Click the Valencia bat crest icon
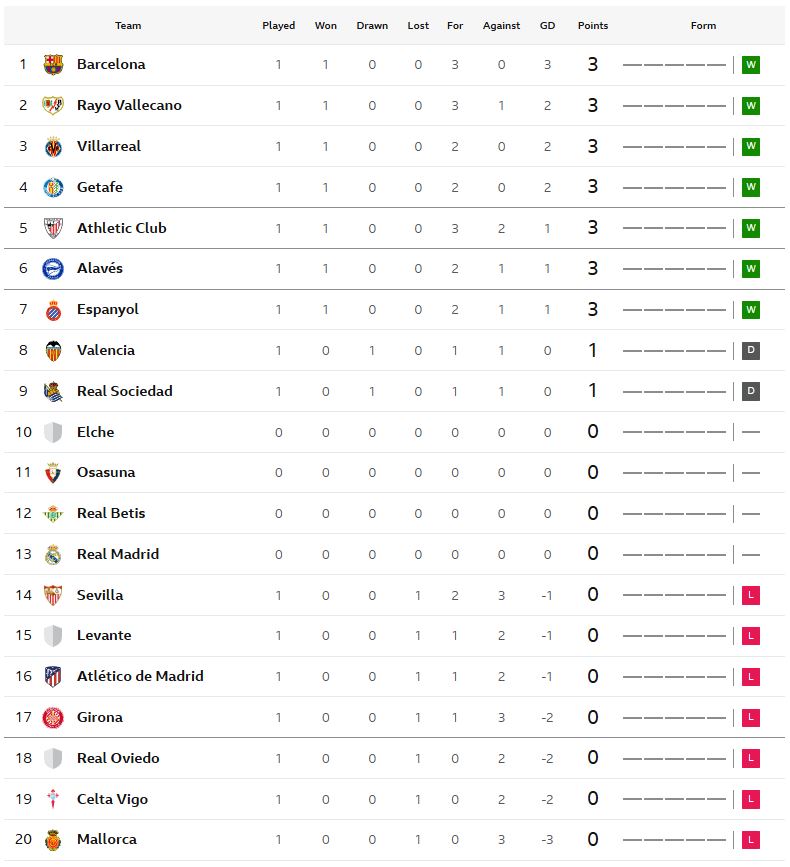Image resolution: width=790 pixels, height=867 pixels. [53, 351]
